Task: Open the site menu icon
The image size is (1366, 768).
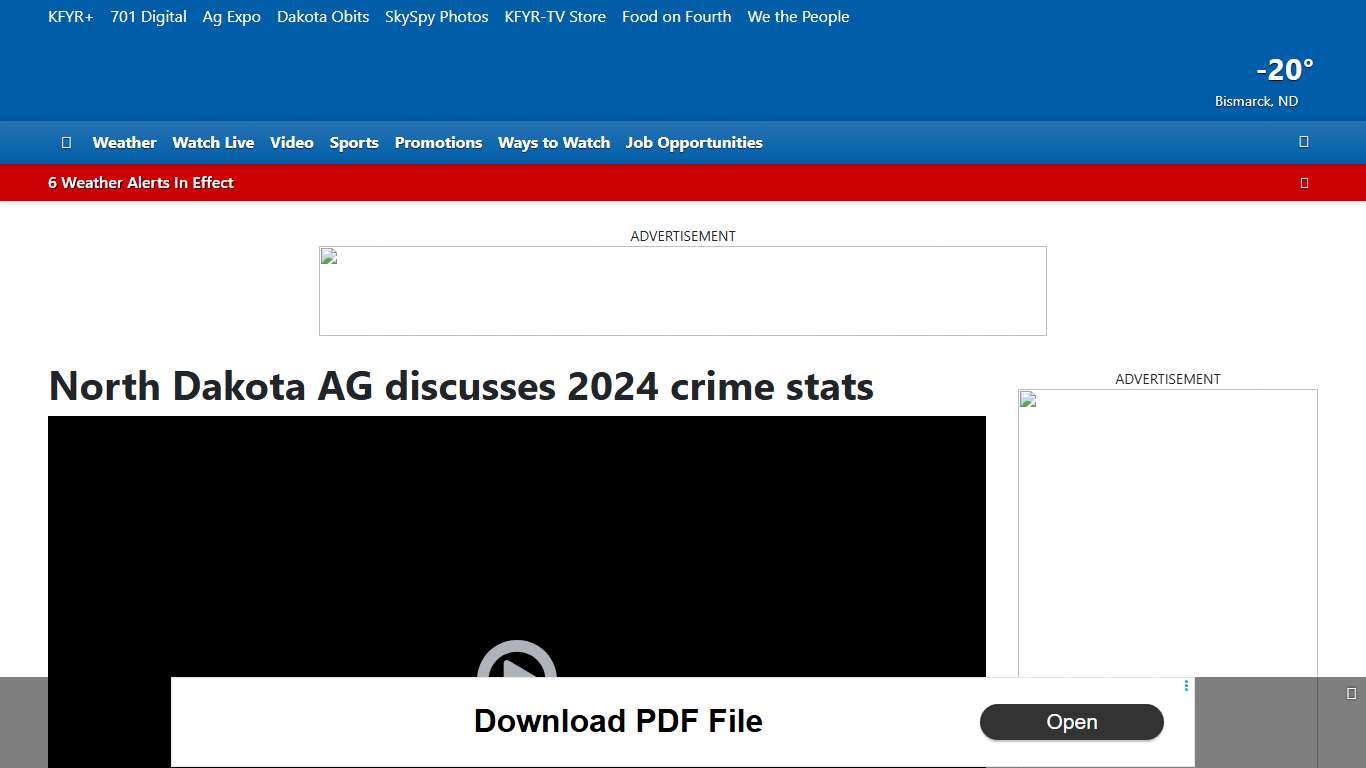Action: [x=66, y=142]
